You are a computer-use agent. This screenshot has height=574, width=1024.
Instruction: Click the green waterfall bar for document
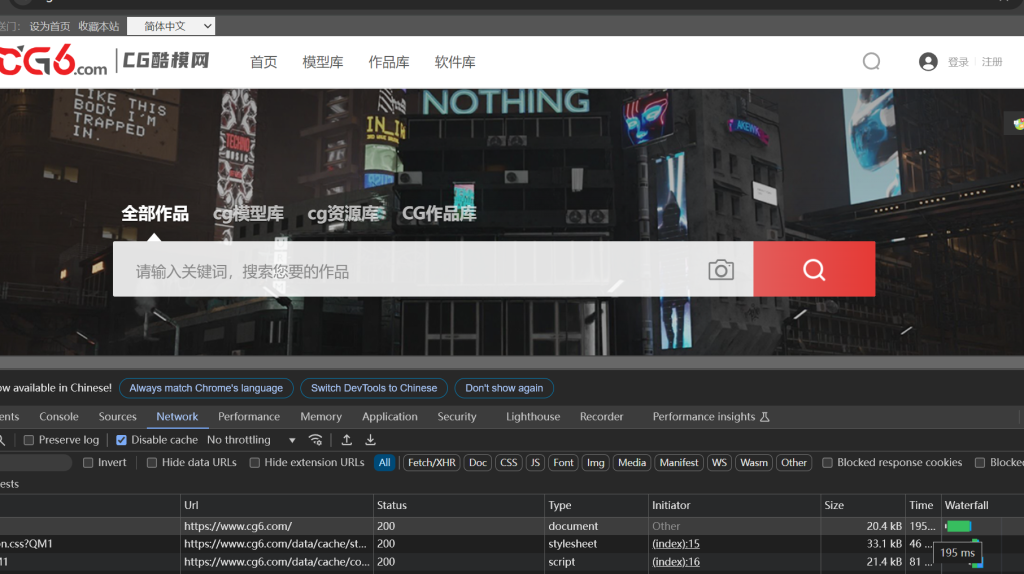pos(958,526)
